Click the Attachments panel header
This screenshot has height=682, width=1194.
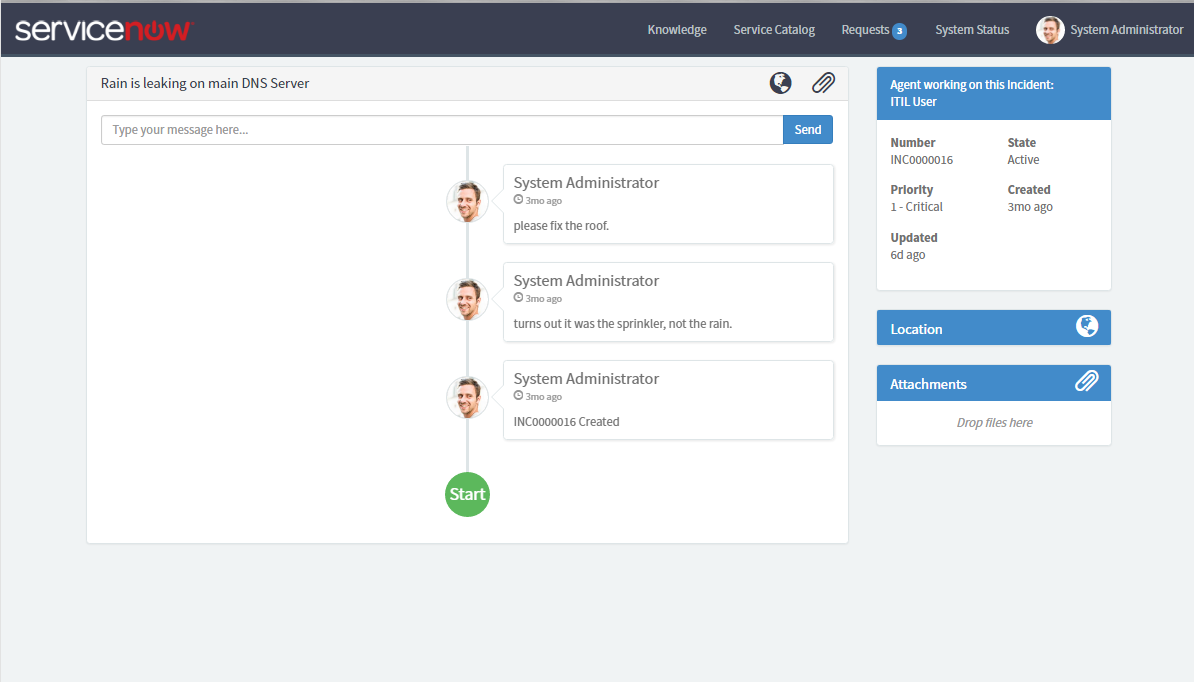point(994,383)
